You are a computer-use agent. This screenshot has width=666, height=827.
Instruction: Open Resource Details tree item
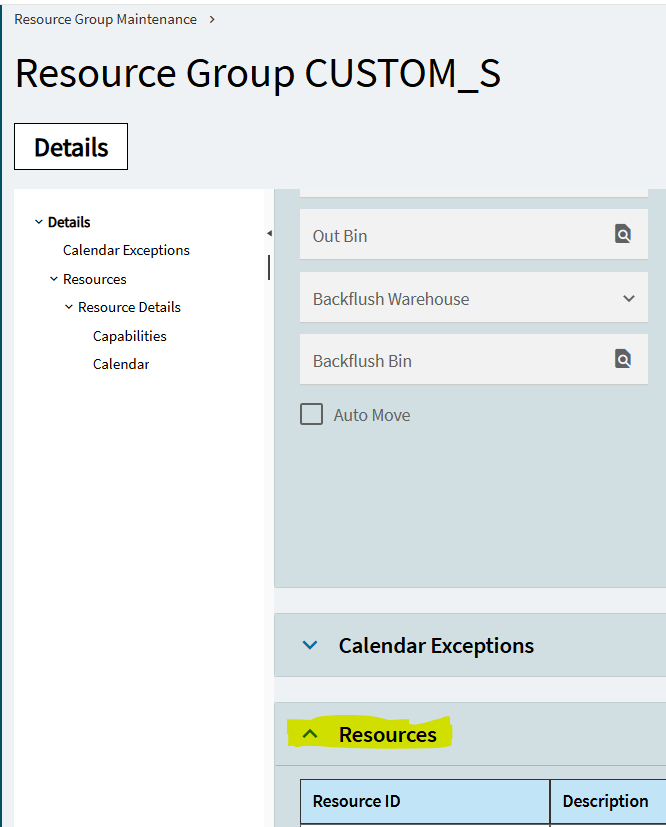point(130,307)
